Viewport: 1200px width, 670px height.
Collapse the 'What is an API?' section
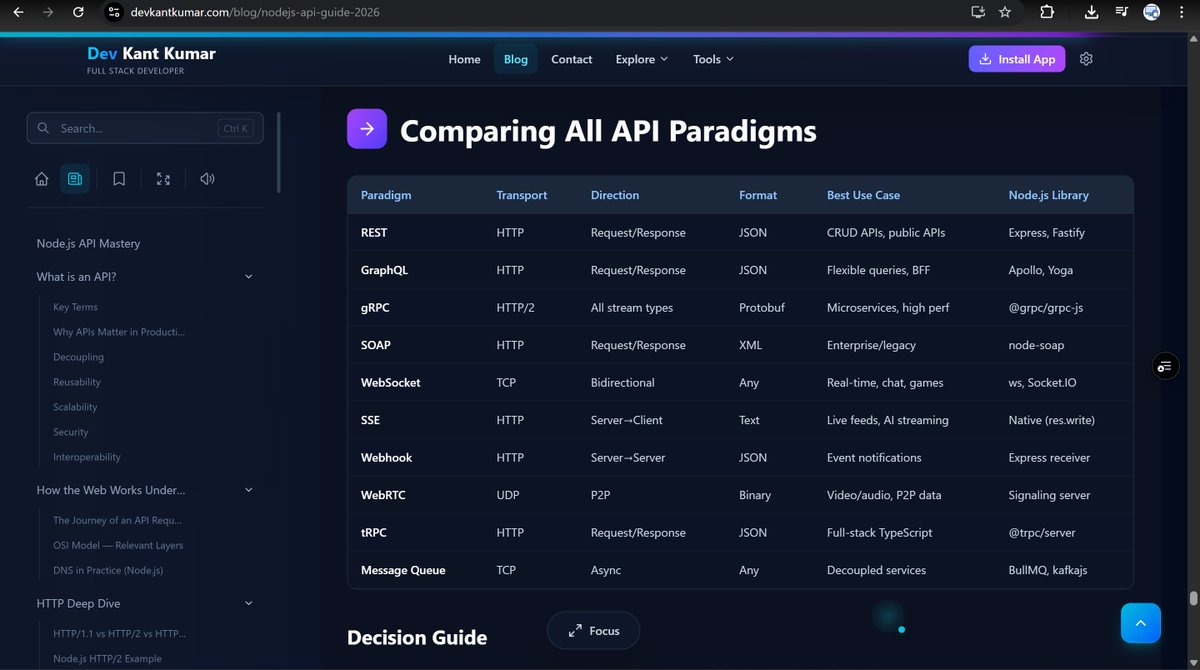249,277
